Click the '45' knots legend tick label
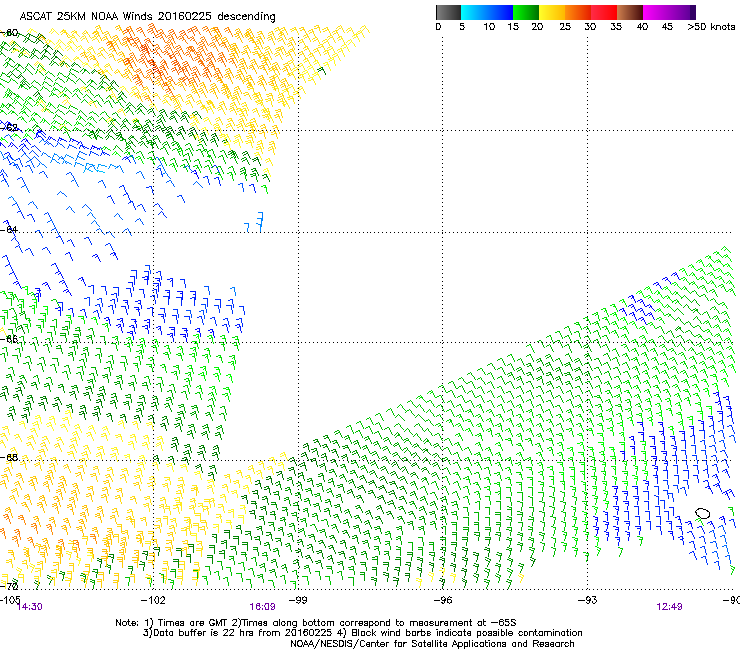The image size is (740, 650). (x=667, y=27)
